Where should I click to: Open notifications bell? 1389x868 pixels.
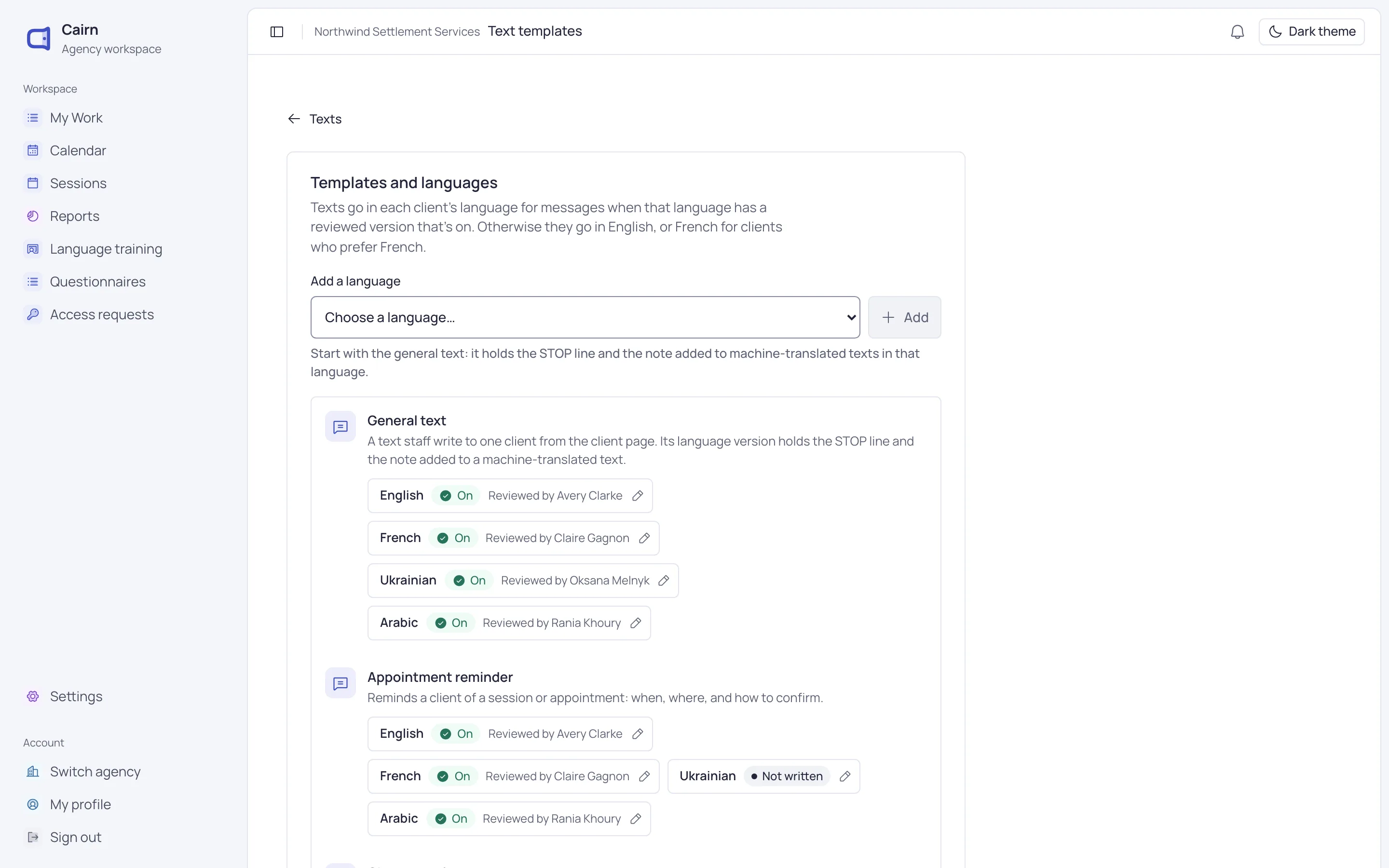click(1238, 31)
